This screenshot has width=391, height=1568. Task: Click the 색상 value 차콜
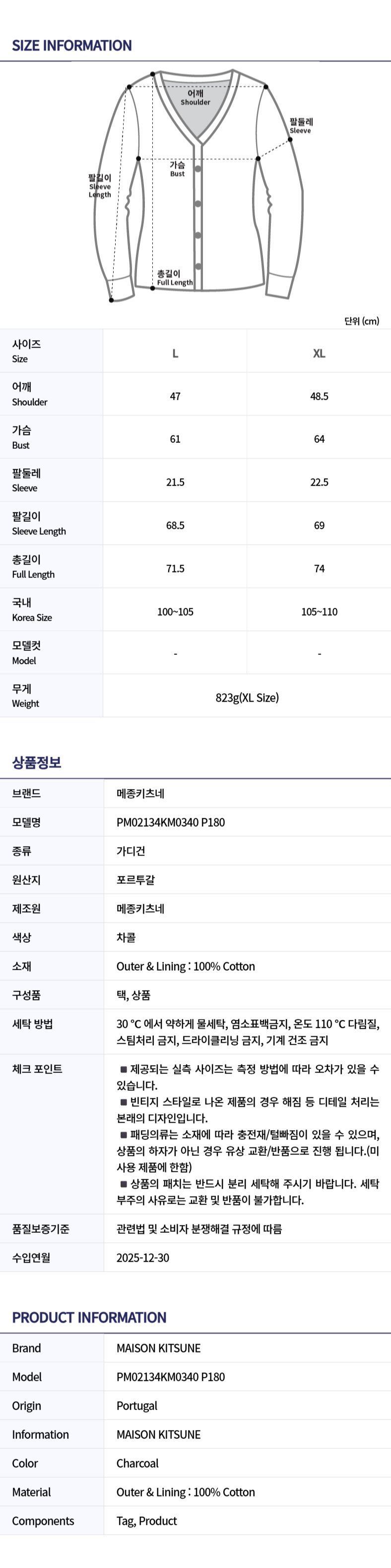[x=126, y=937]
